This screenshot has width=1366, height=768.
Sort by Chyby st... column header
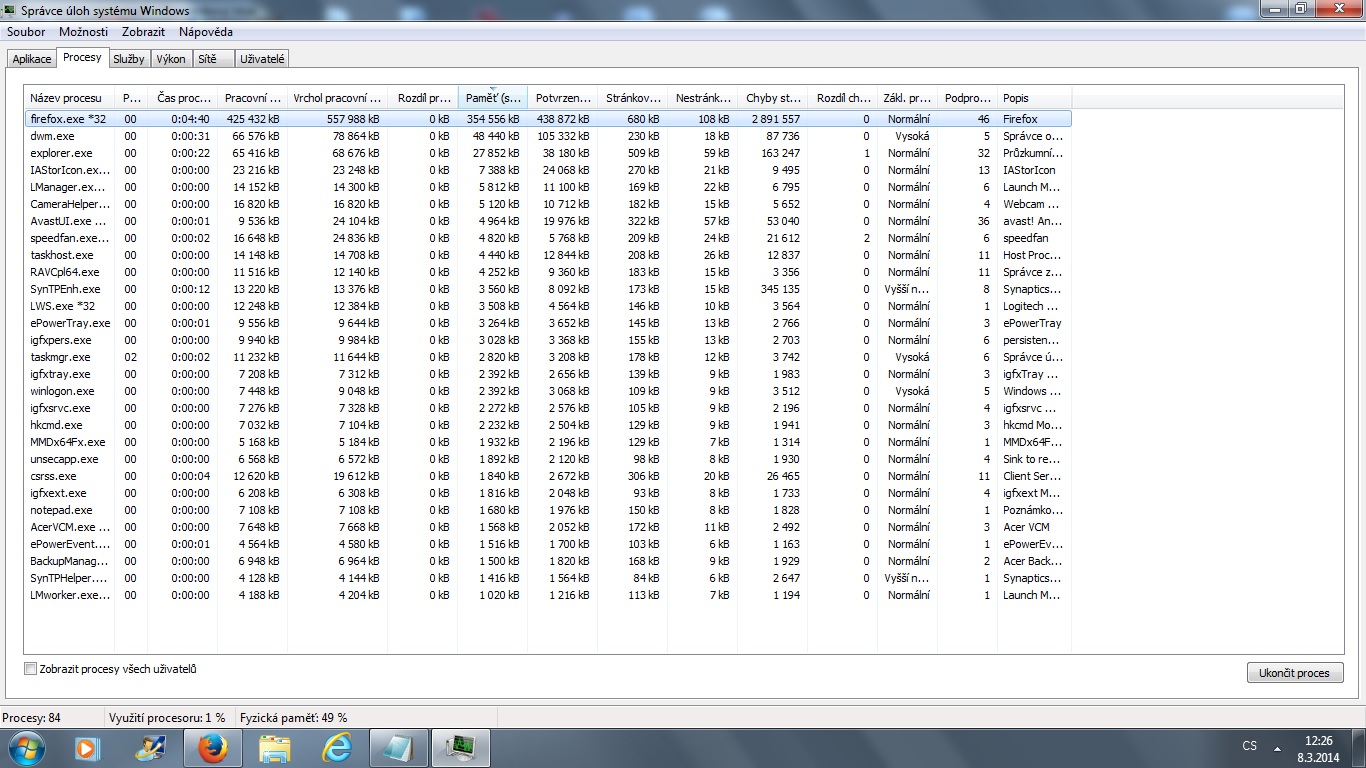pyautogui.click(x=773, y=98)
